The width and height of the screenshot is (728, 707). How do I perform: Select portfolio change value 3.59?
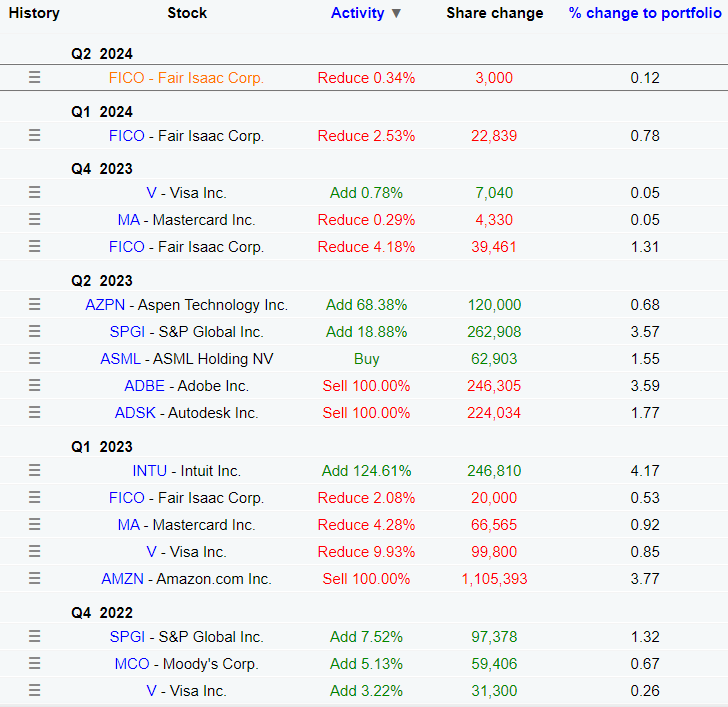click(x=645, y=385)
